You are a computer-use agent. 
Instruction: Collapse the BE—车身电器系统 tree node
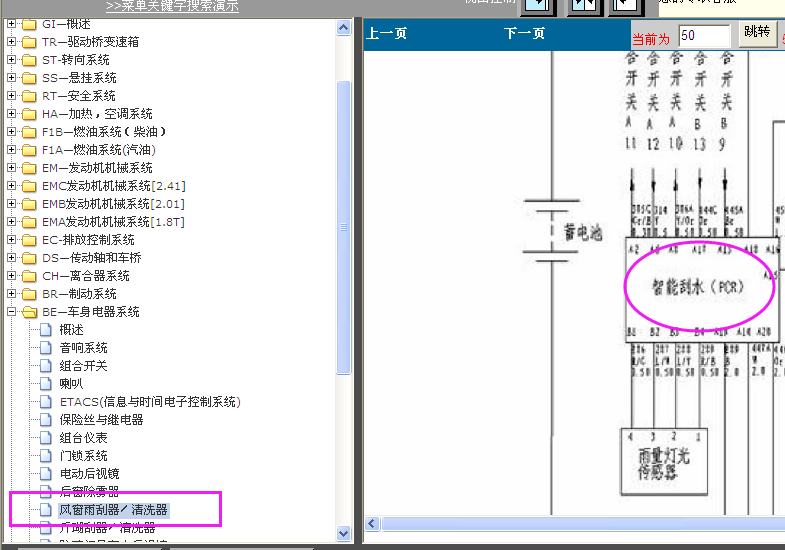[12, 312]
